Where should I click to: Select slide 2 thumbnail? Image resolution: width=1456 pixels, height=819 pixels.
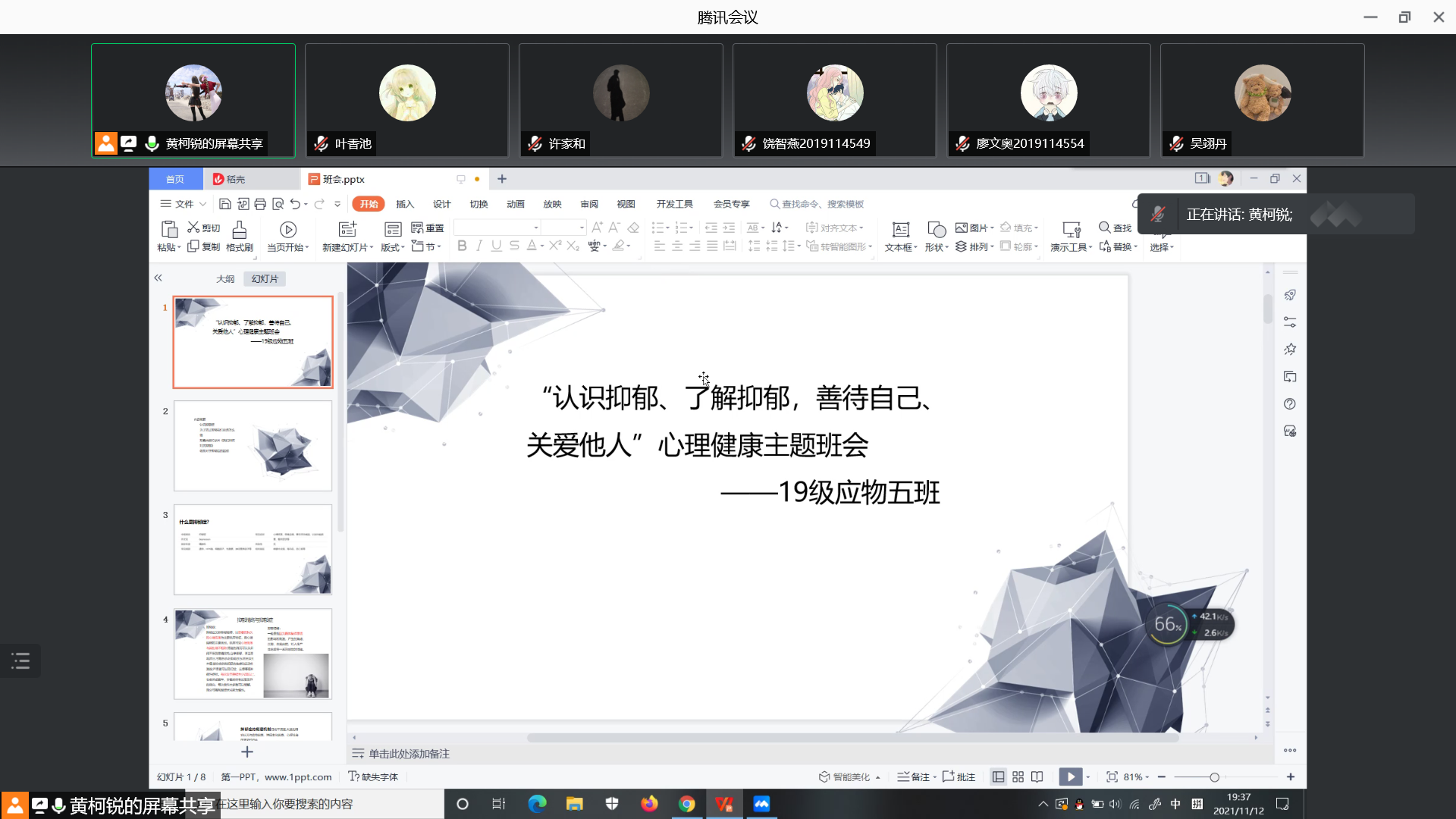tap(253, 446)
